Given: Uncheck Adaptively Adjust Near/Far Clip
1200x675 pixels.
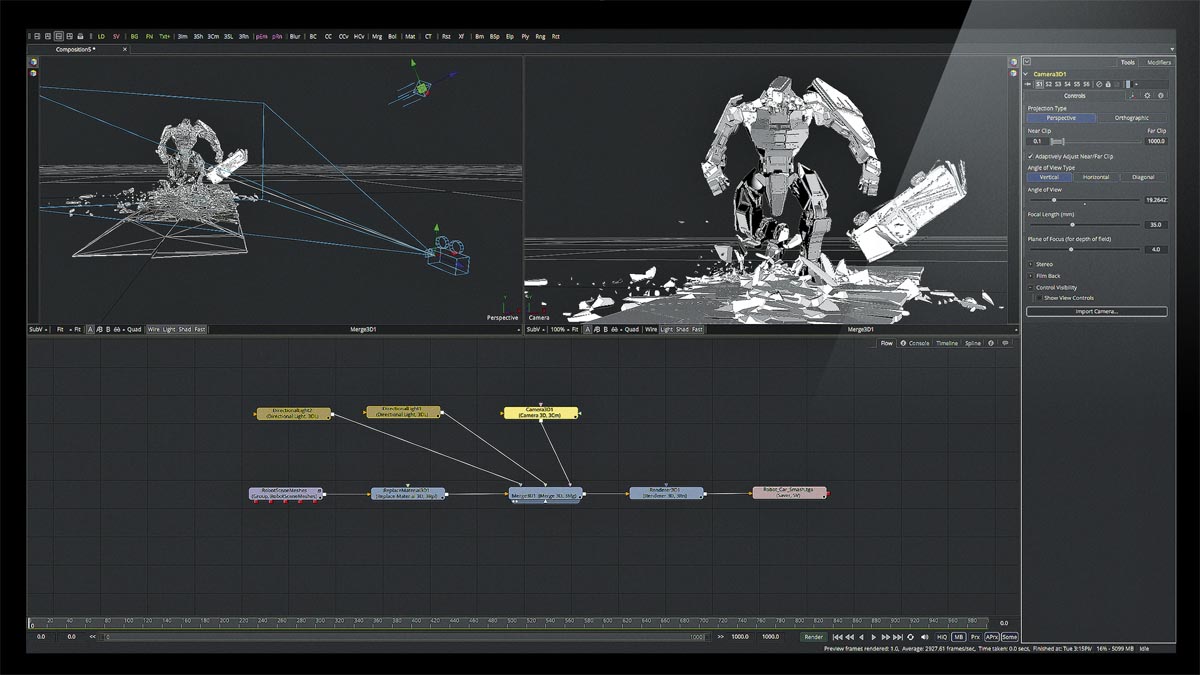Looking at the screenshot, I should tap(1031, 156).
